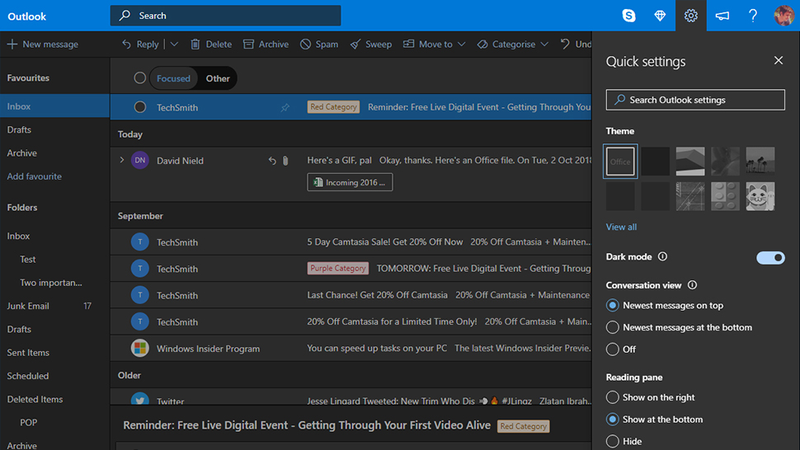Click View all themes link
This screenshot has width=800, height=450.
(x=621, y=227)
